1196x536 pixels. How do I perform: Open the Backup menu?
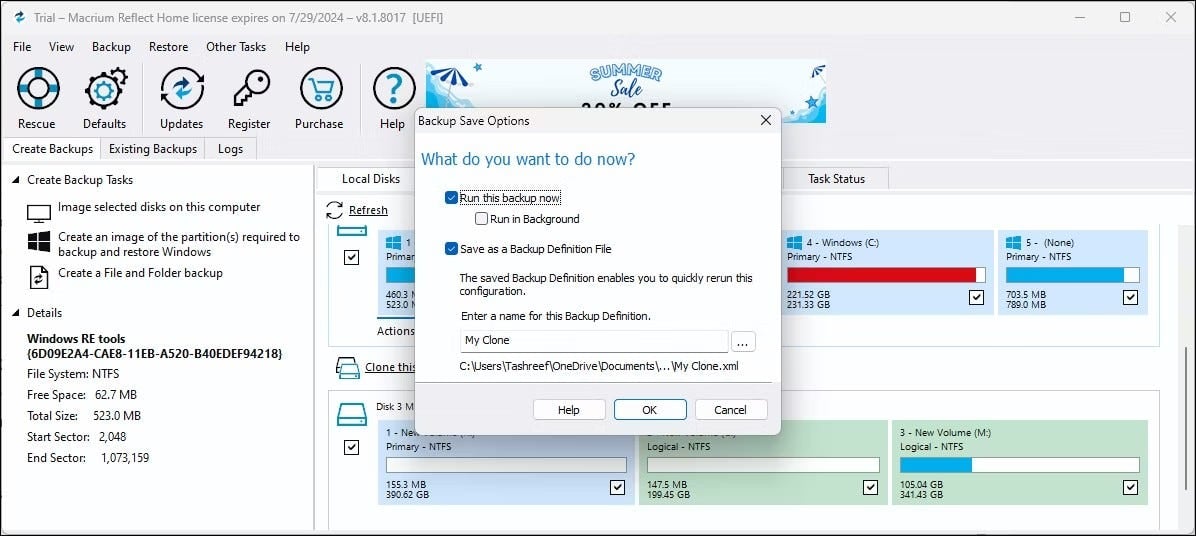pos(111,47)
